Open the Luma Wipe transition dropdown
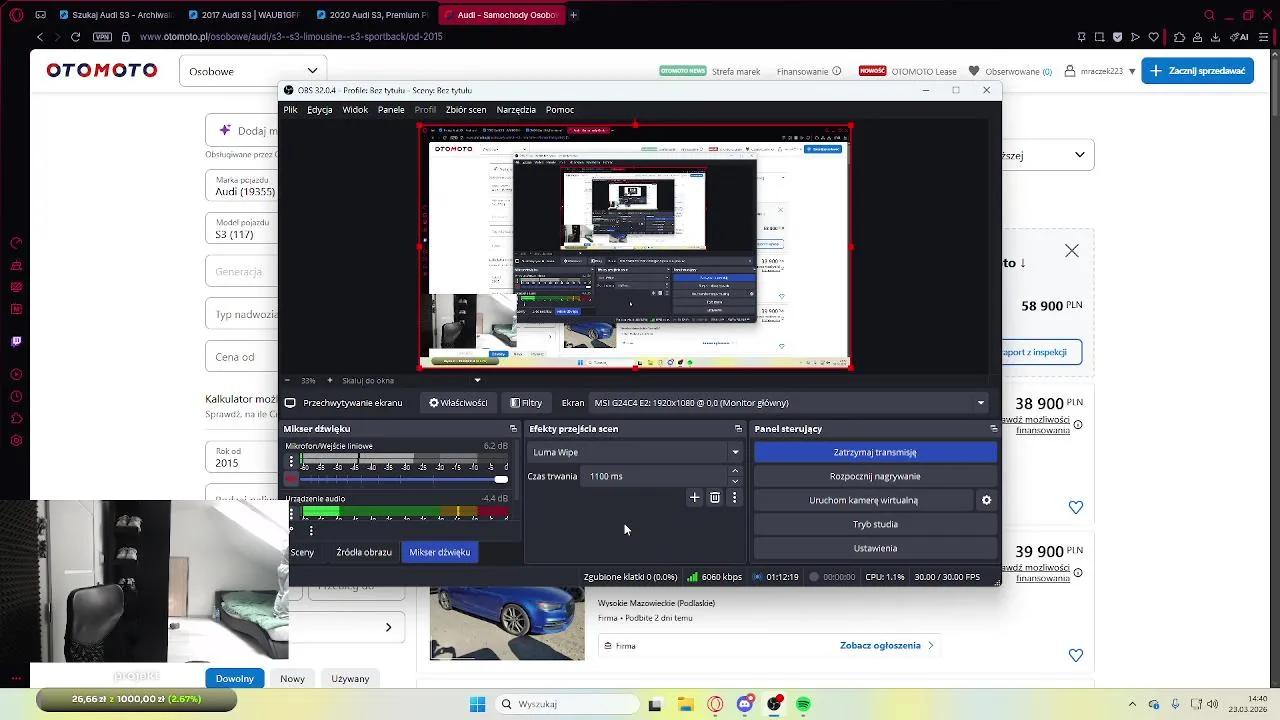The width and height of the screenshot is (1280, 720). (x=634, y=452)
